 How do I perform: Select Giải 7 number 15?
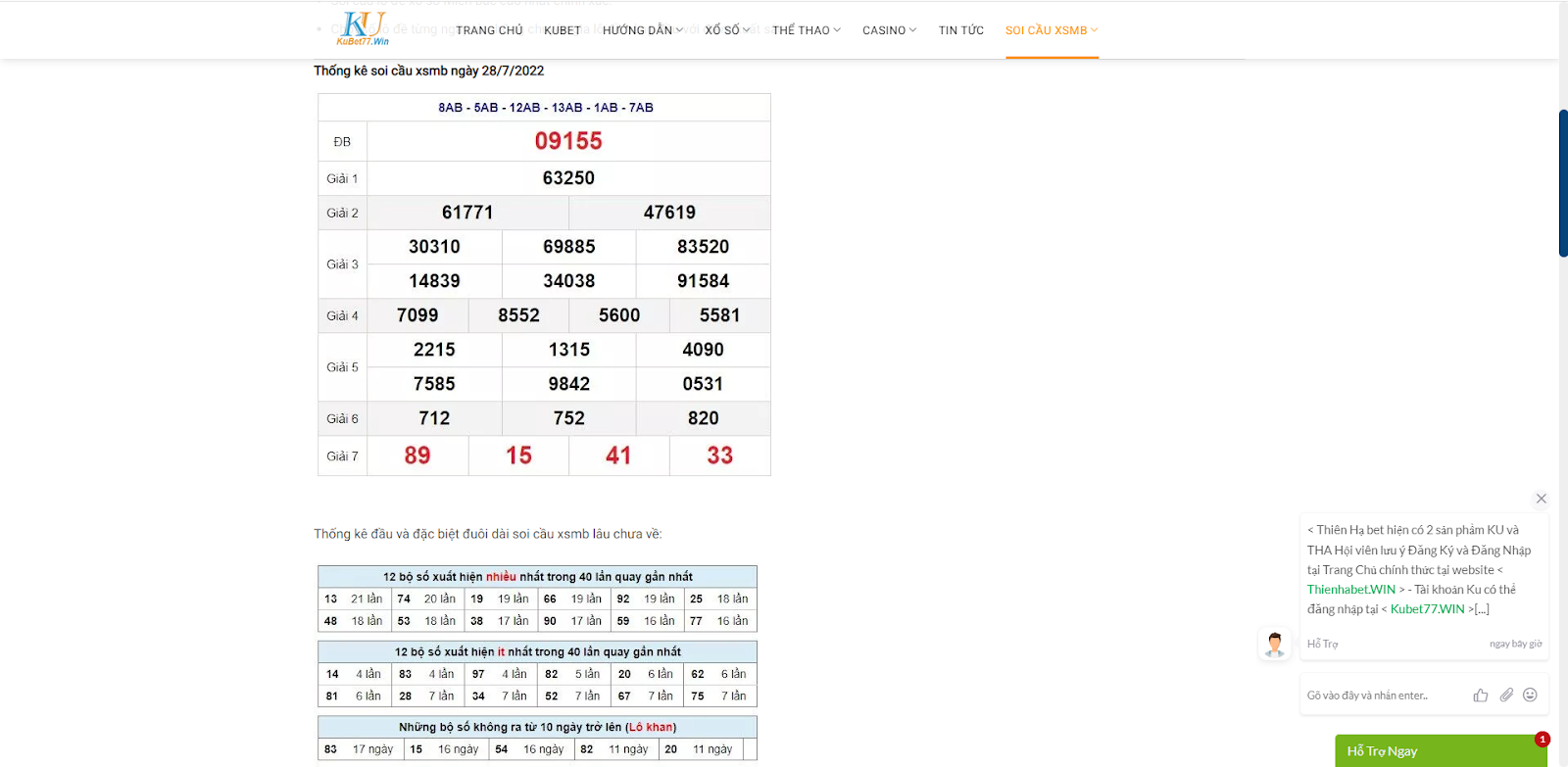click(518, 455)
